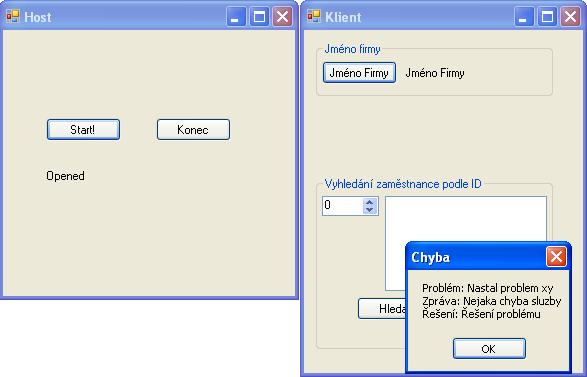587x377 pixels.
Task: Click the Host window application icon
Action: 13,16
